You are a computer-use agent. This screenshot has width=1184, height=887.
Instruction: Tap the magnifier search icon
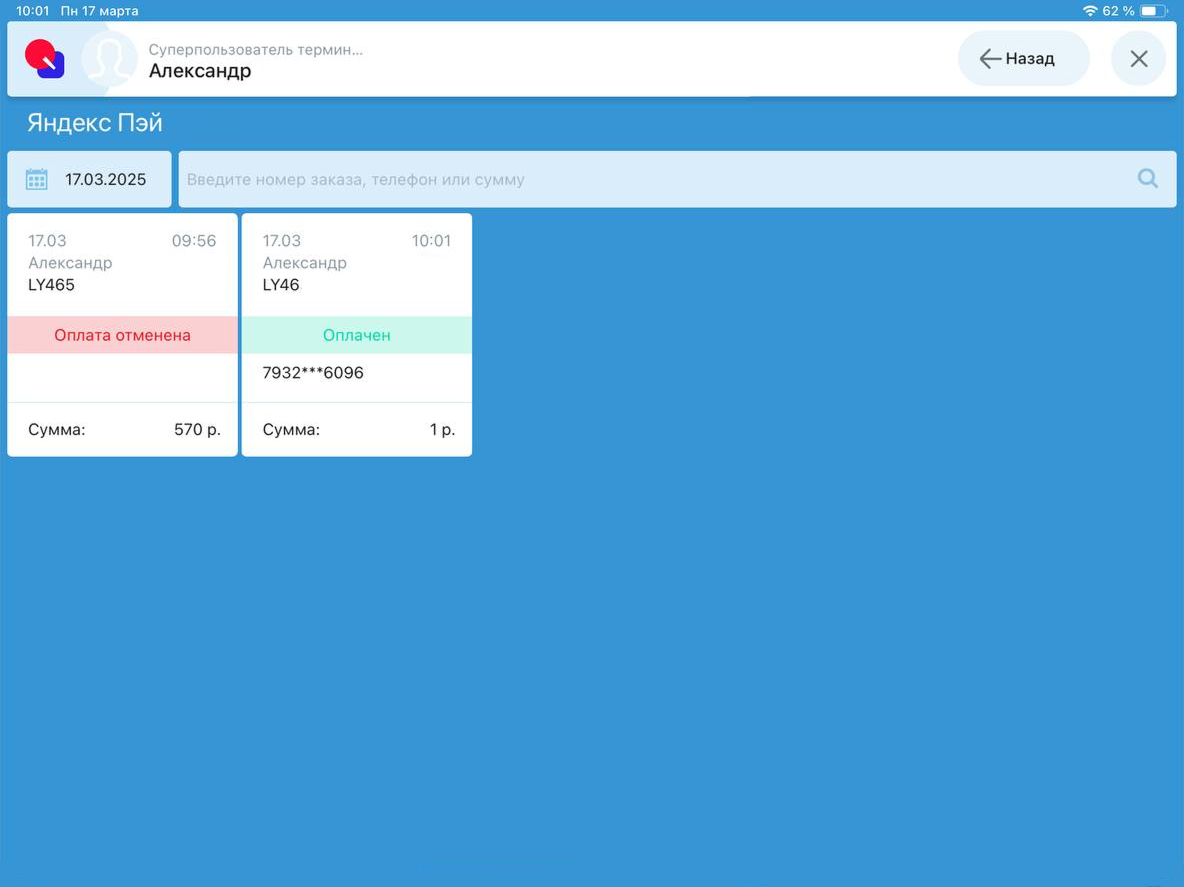click(x=1148, y=179)
